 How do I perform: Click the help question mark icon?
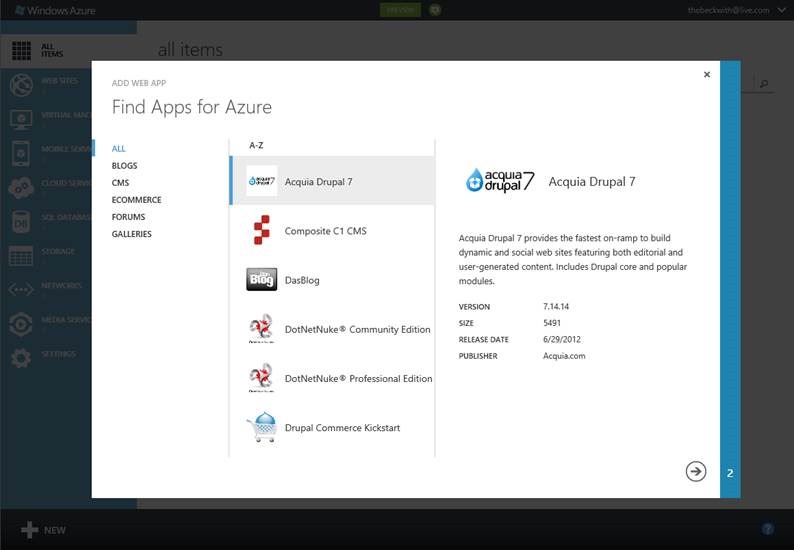coord(768,529)
